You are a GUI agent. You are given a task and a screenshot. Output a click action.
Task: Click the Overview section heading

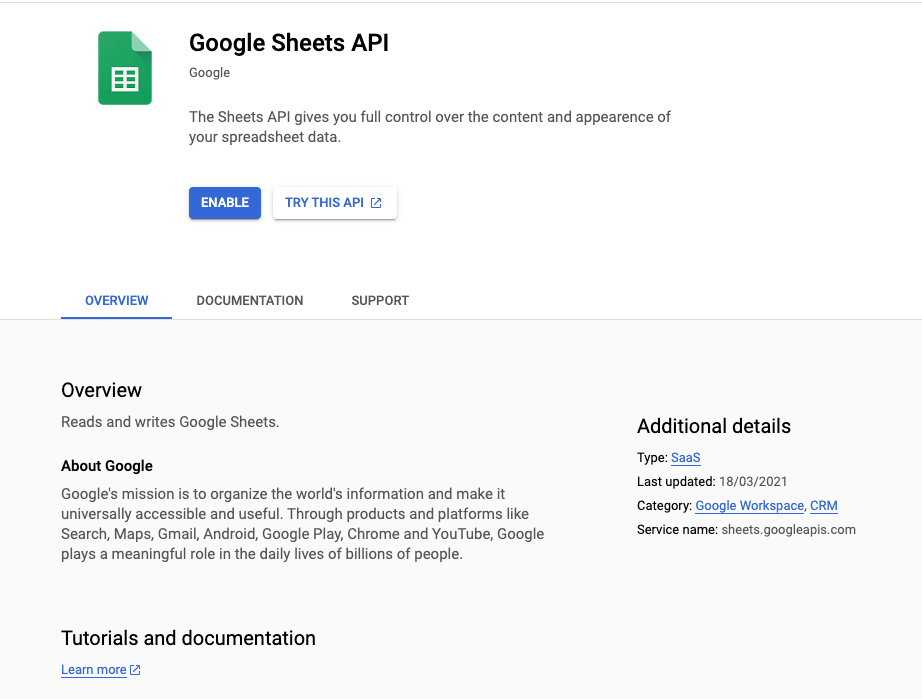(x=103, y=390)
